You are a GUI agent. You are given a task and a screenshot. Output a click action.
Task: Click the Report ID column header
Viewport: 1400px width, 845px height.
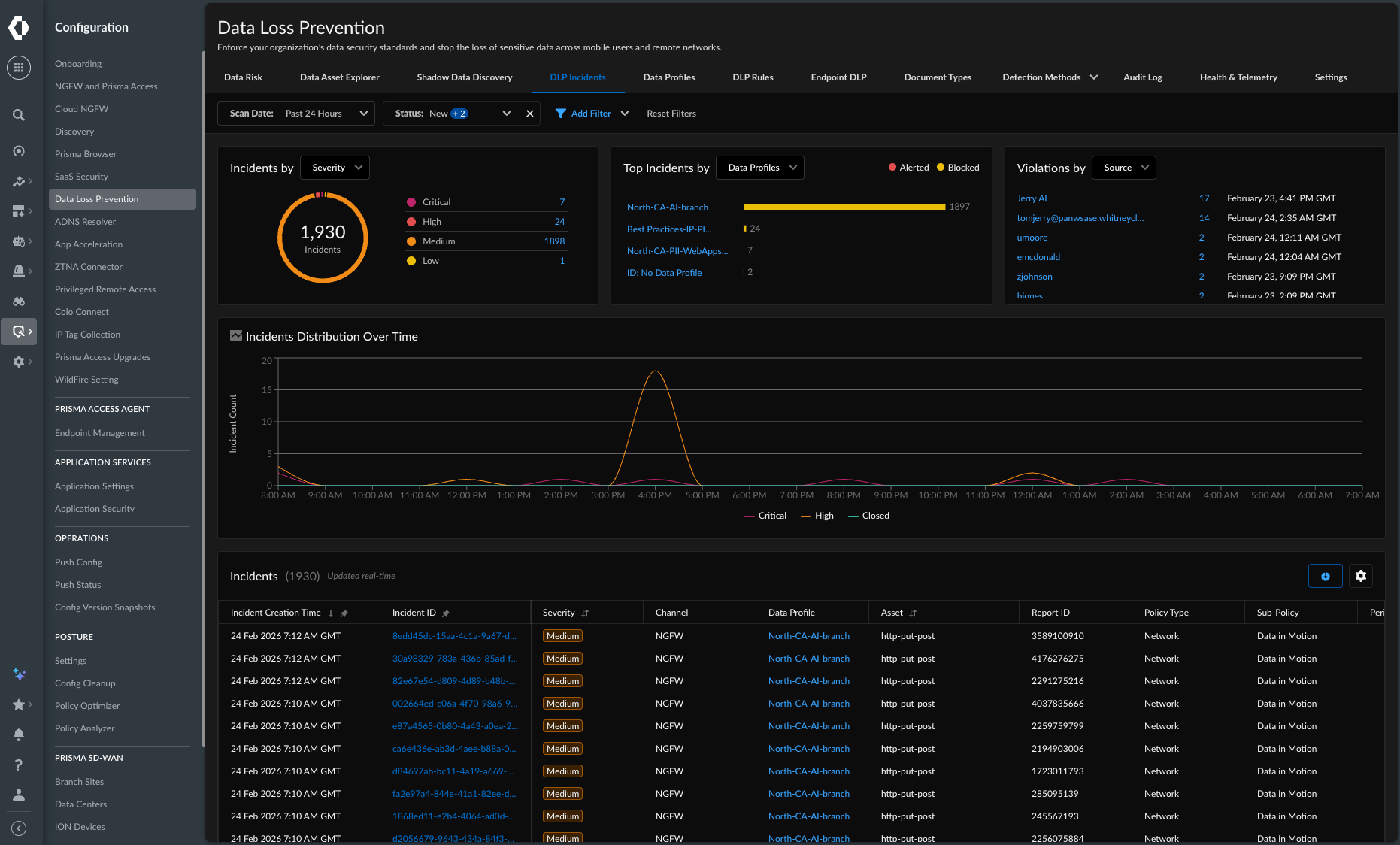[x=1050, y=613]
